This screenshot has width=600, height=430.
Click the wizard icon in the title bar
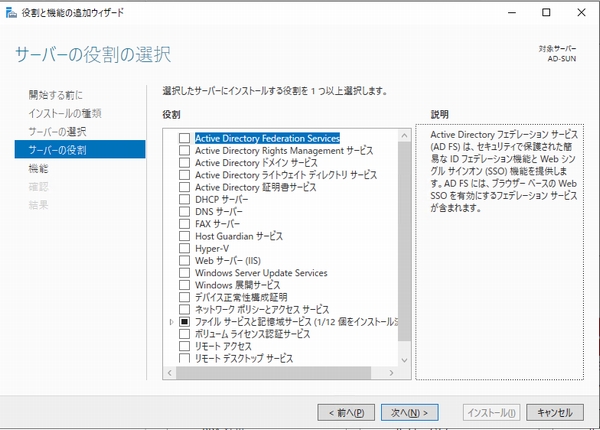(x=11, y=13)
